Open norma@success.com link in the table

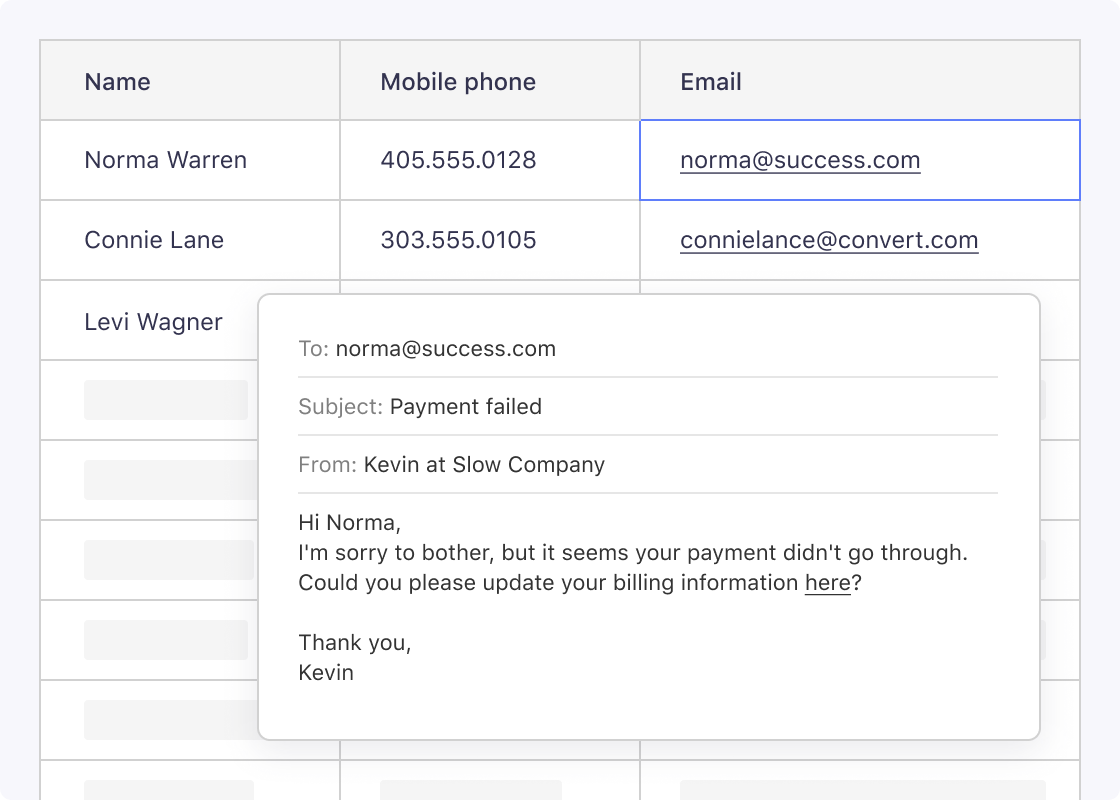point(800,160)
